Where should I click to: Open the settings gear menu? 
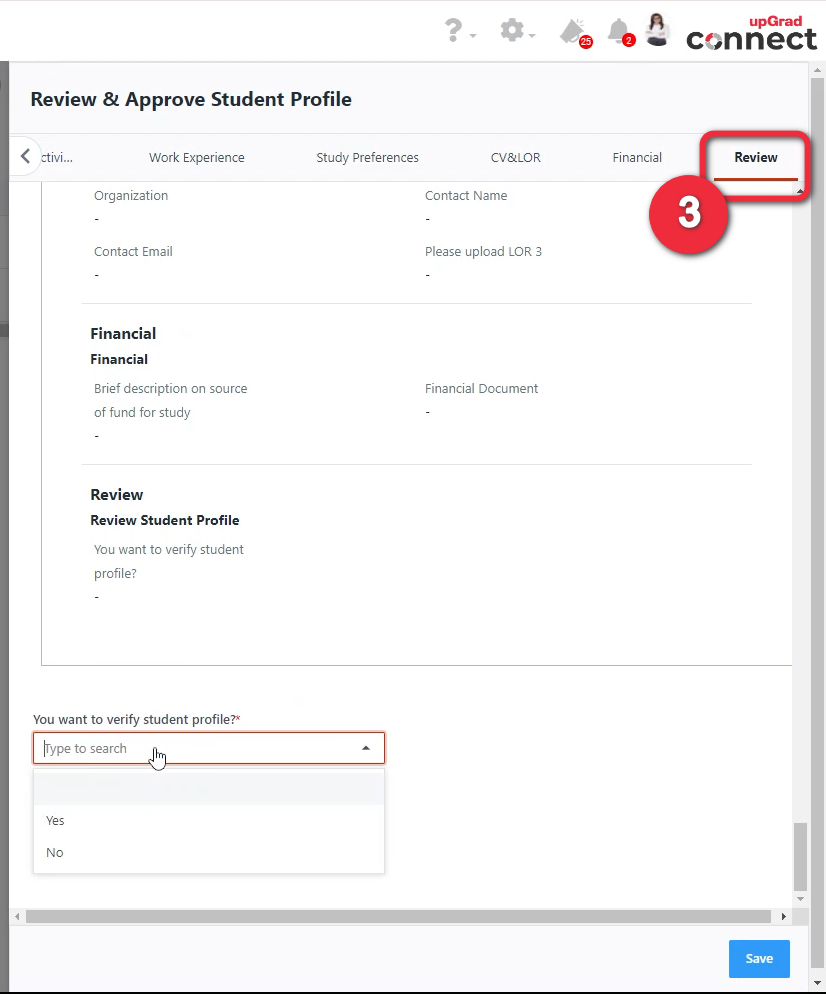click(512, 31)
